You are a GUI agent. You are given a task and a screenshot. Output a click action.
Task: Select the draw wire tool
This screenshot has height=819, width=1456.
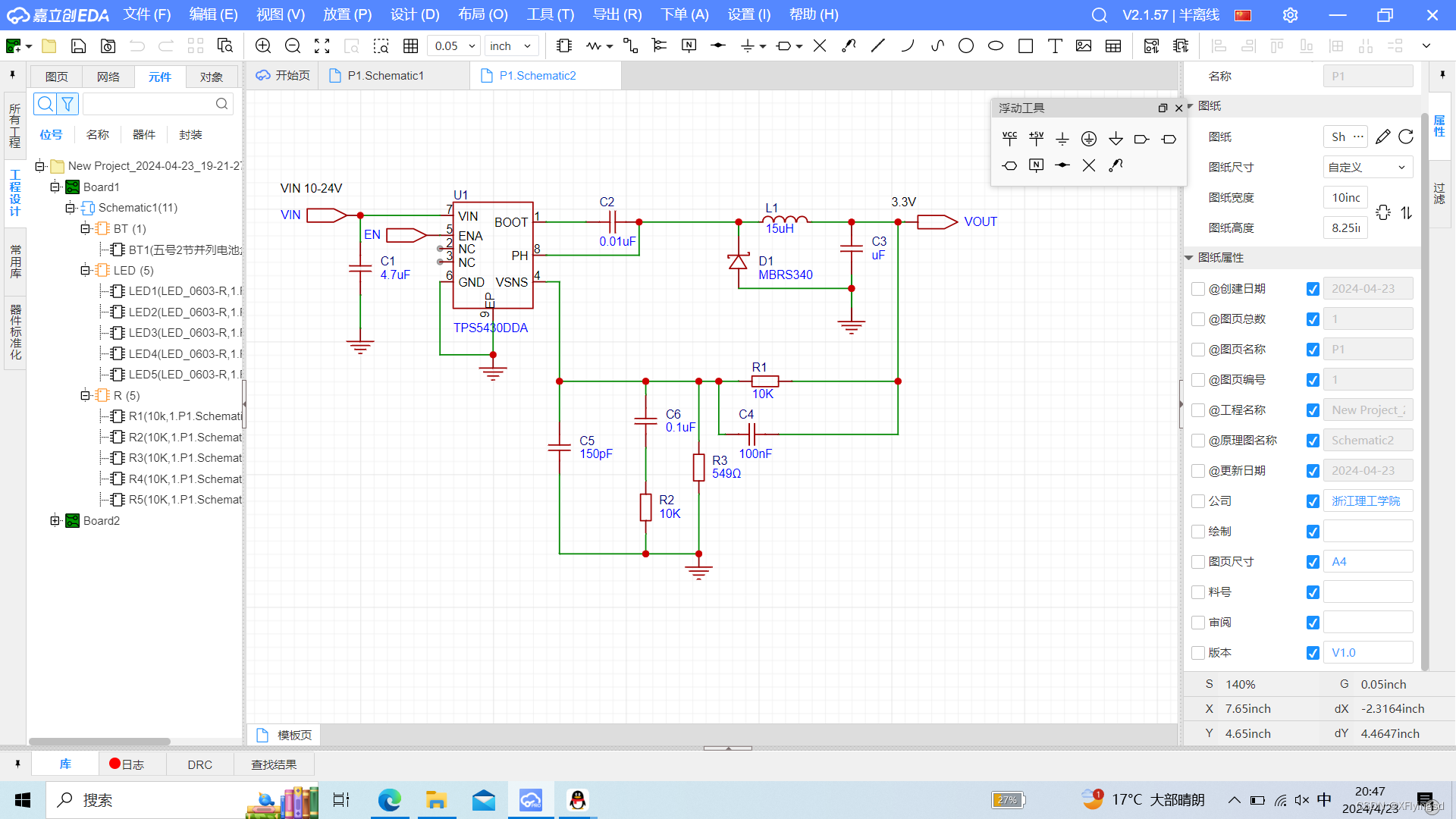(630, 46)
